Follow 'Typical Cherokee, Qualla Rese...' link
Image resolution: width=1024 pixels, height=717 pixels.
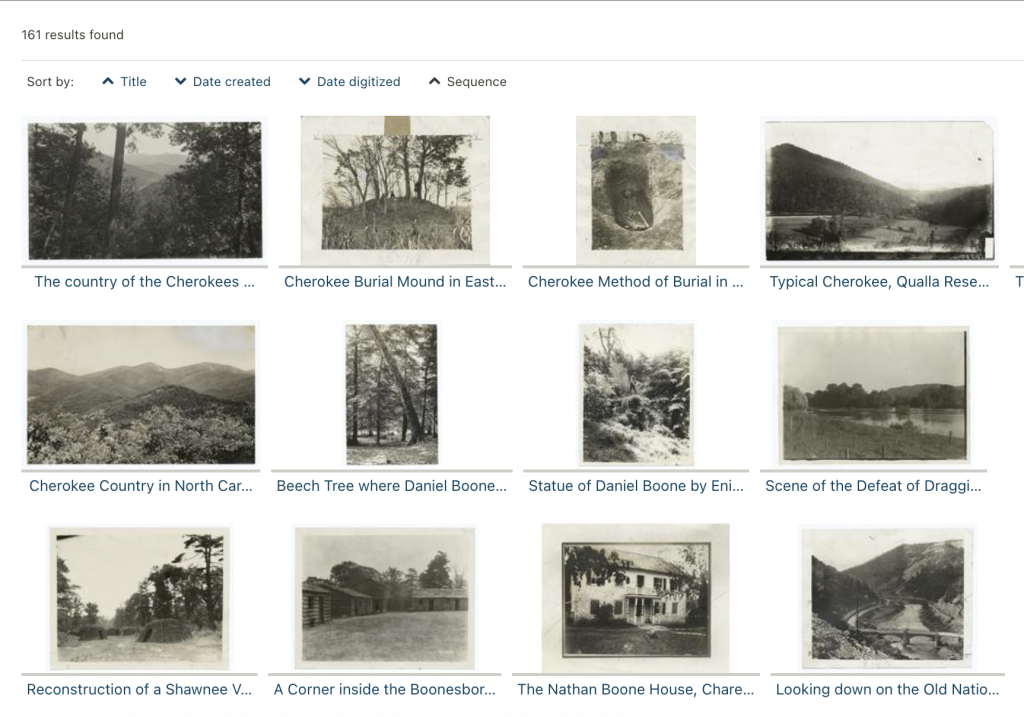tap(879, 281)
